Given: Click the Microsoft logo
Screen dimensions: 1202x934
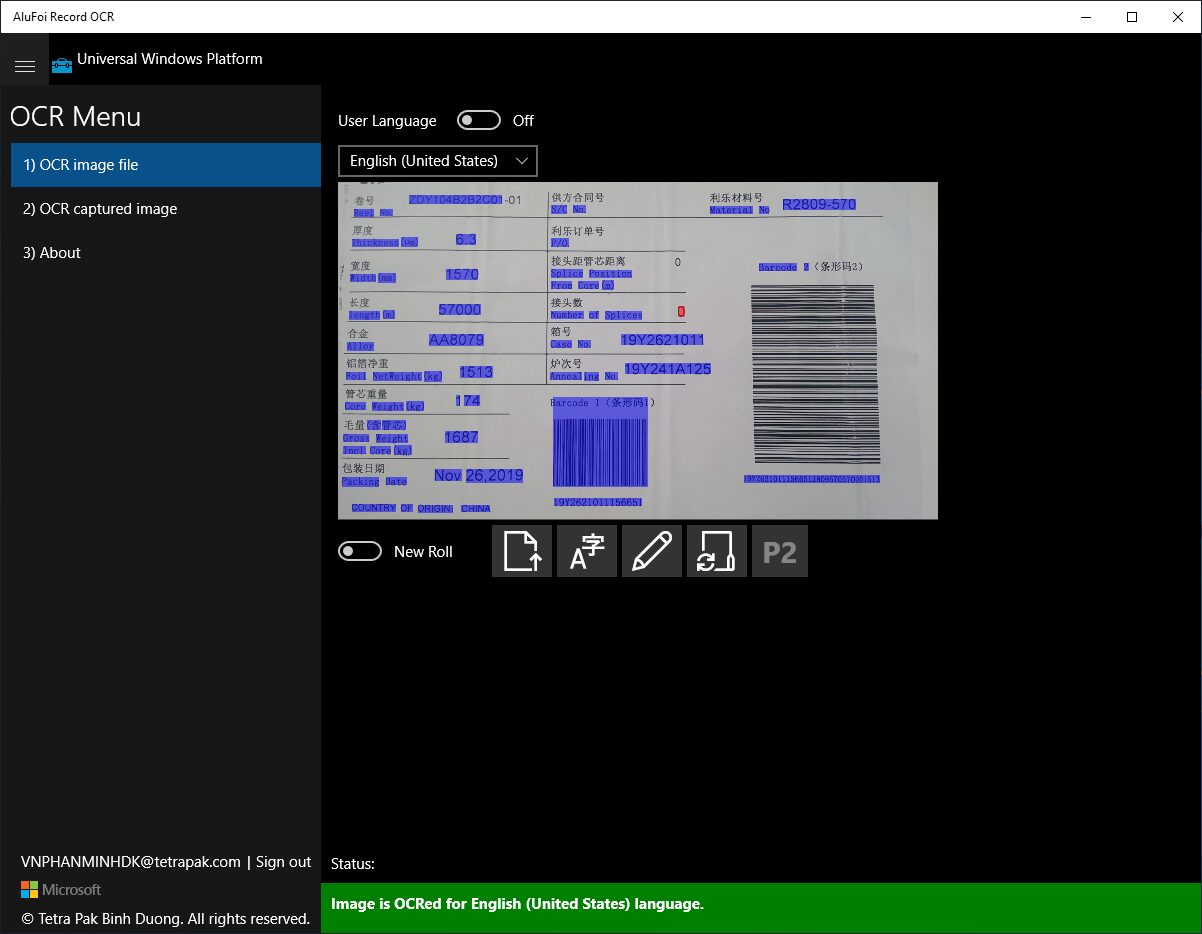Looking at the screenshot, I should pos(61,889).
